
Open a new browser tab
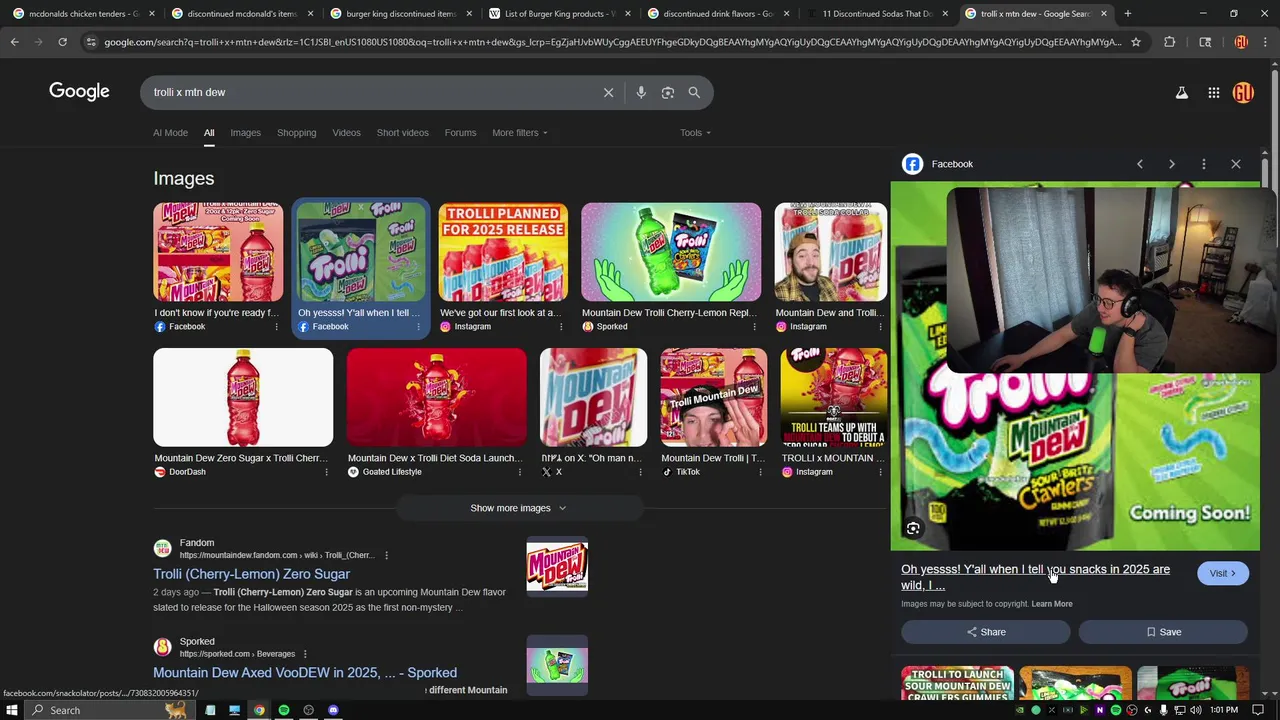point(1127,14)
